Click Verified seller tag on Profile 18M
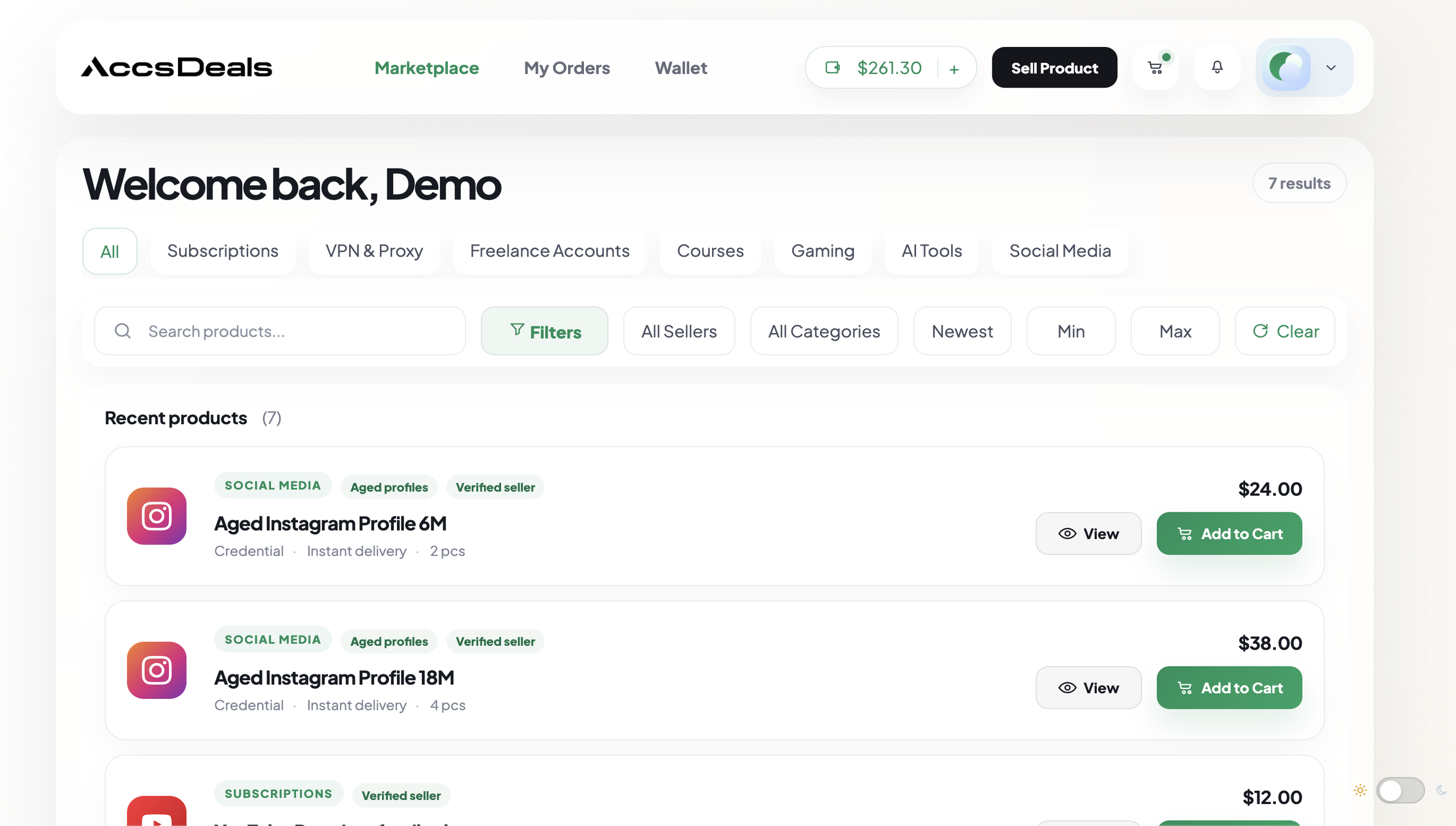This screenshot has height=826, width=1456. [x=495, y=642]
